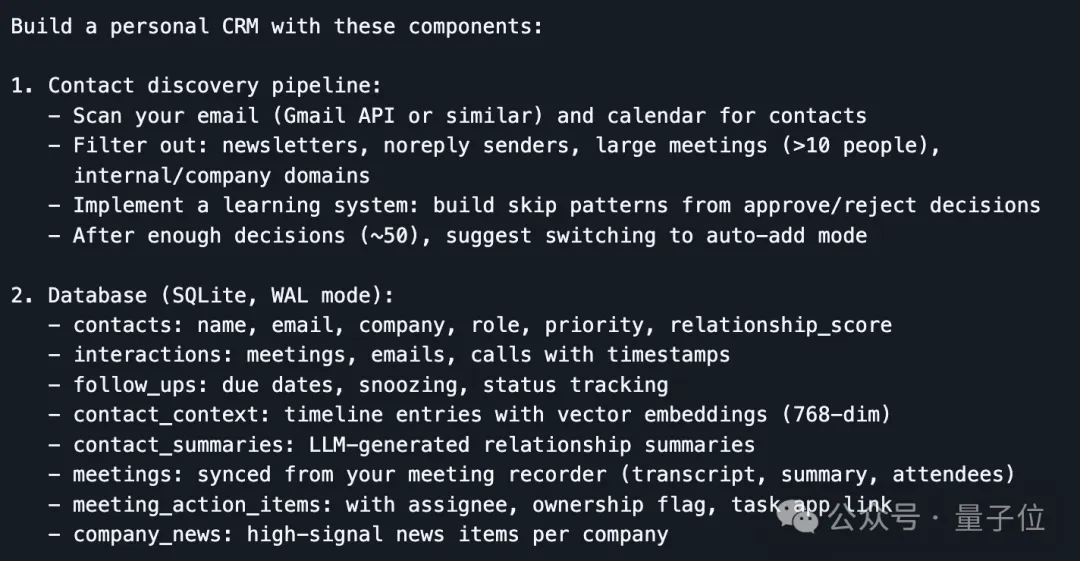Image resolution: width=1080 pixels, height=561 pixels.
Task: Click the "contacts:" field list line
Action: (x=482, y=325)
